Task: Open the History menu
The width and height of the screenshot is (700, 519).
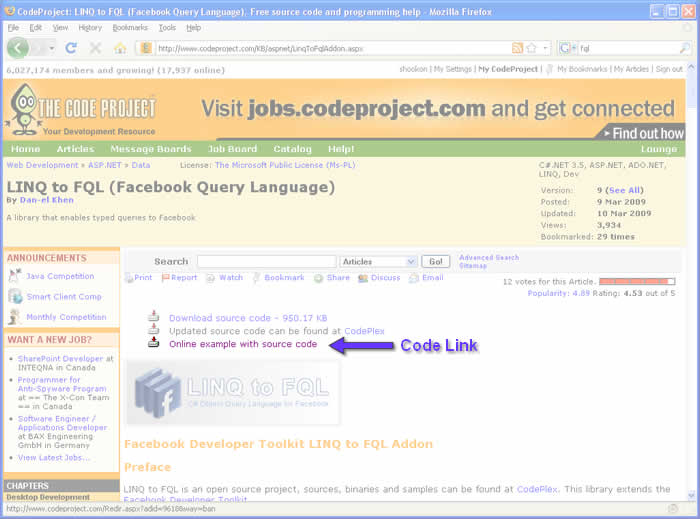Action: (x=90, y=28)
